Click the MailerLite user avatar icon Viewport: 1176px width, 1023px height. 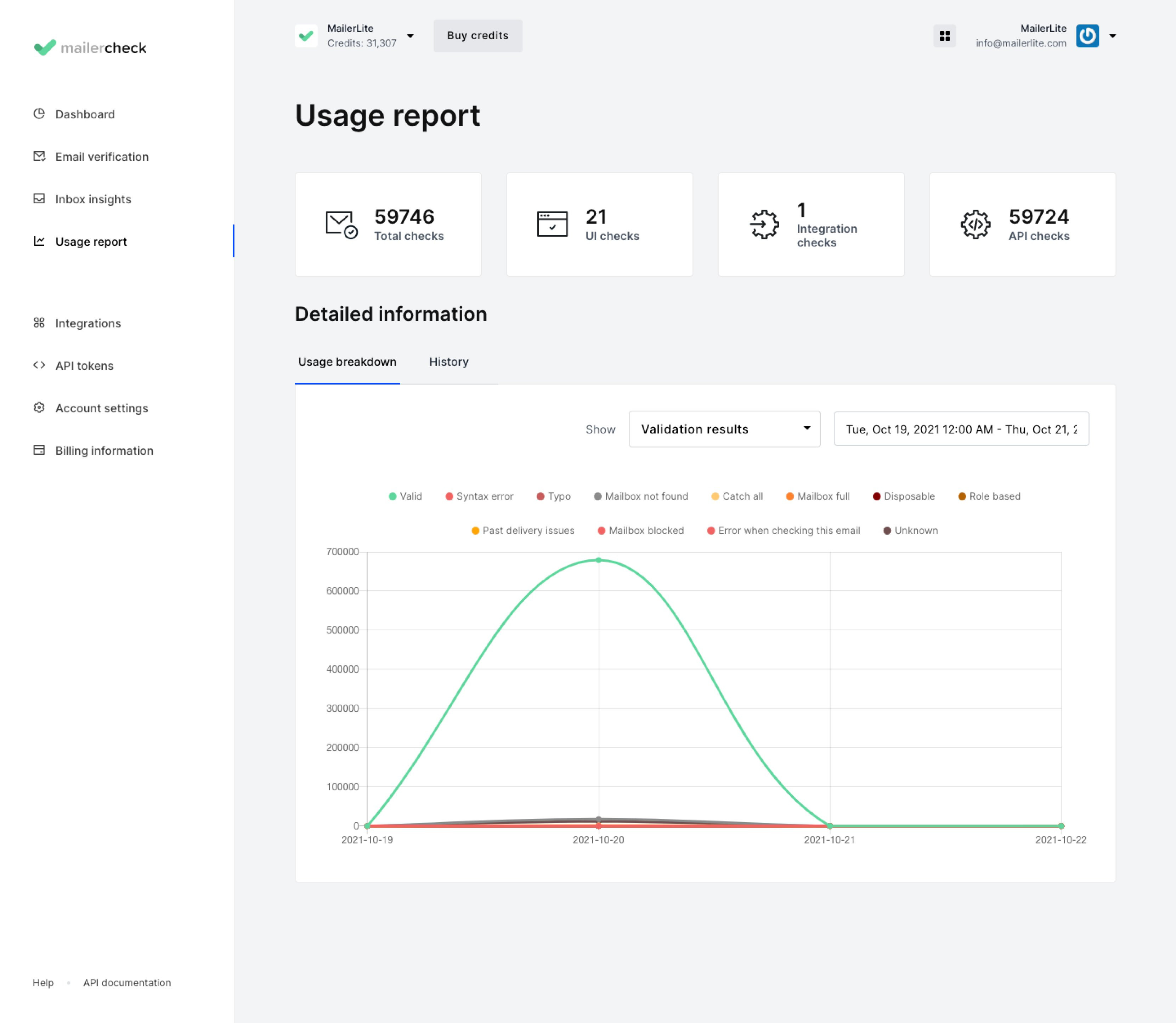pyautogui.click(x=1087, y=36)
